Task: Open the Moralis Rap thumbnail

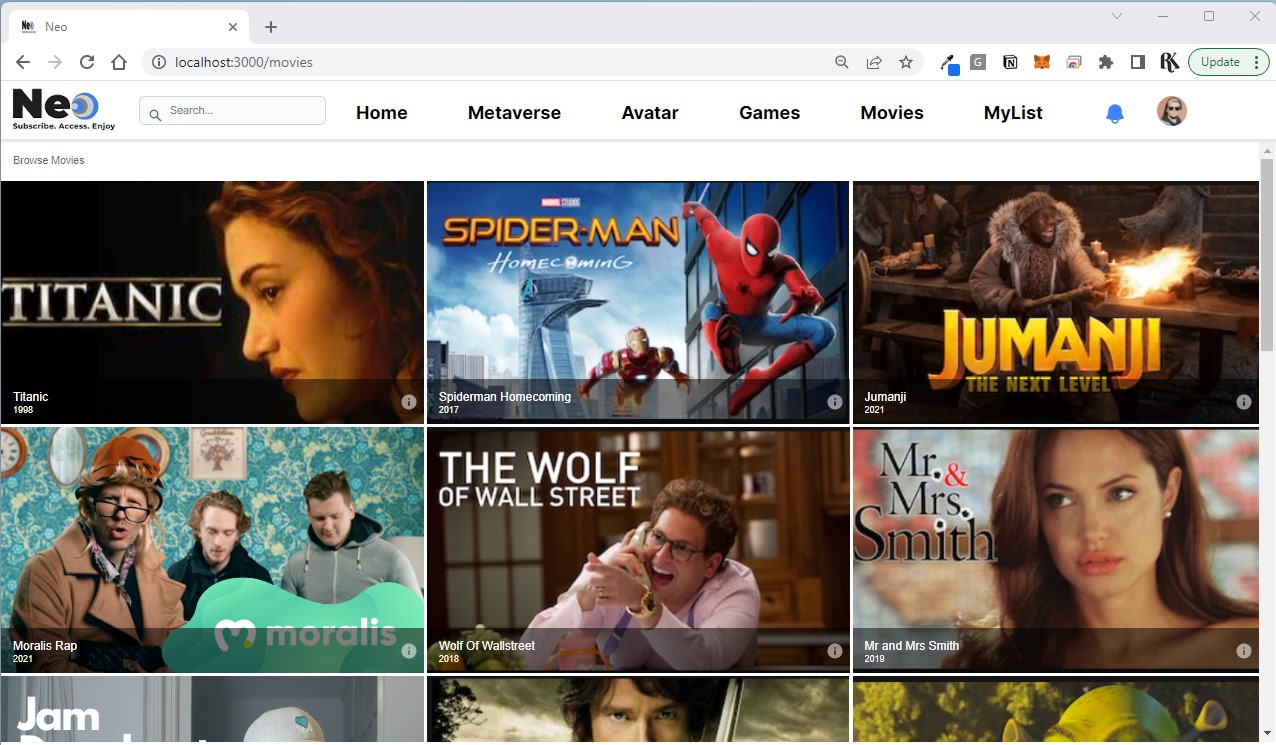Action: tap(212, 550)
